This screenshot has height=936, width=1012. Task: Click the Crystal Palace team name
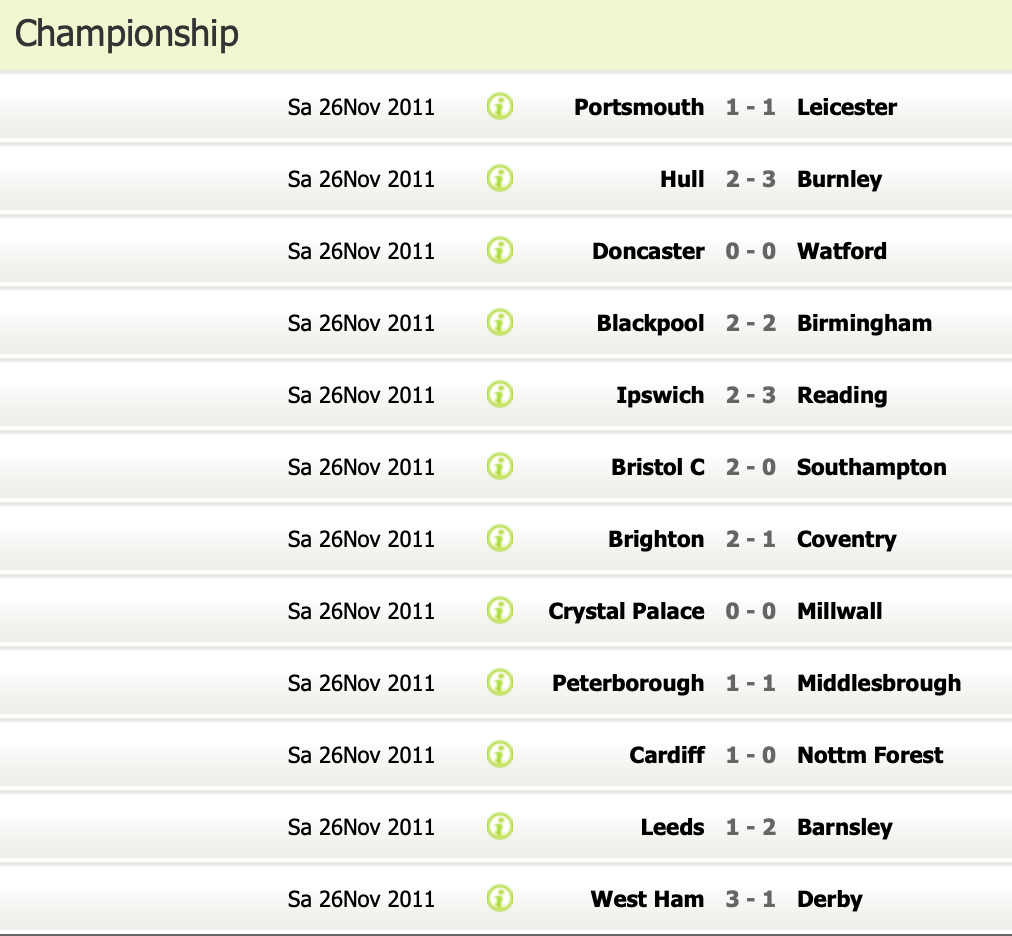tap(626, 611)
